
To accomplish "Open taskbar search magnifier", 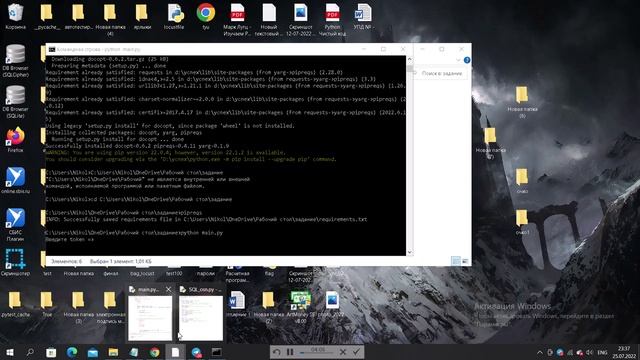I will tap(30, 352).
